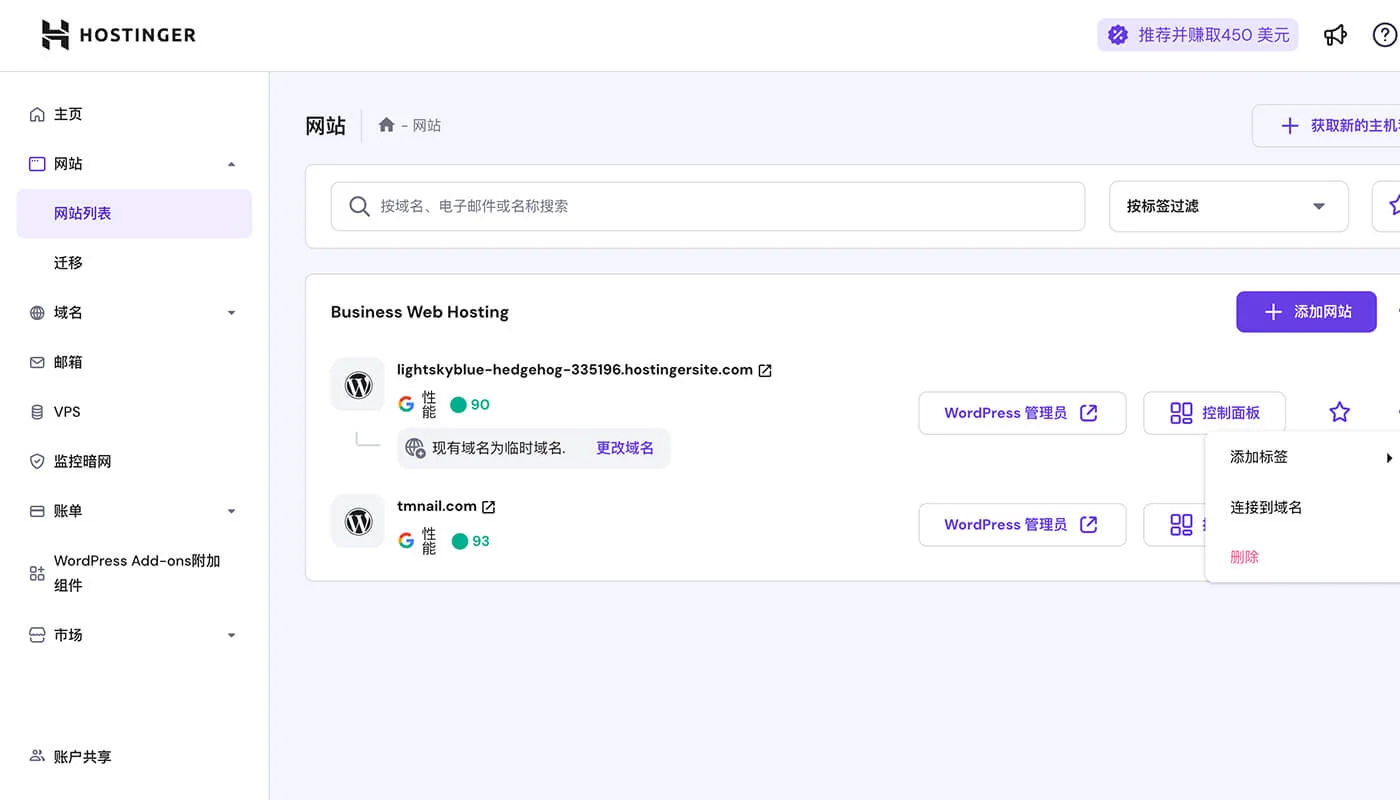Click the Hostinger logo
Viewport: 1400px width, 800px height.
click(115, 34)
